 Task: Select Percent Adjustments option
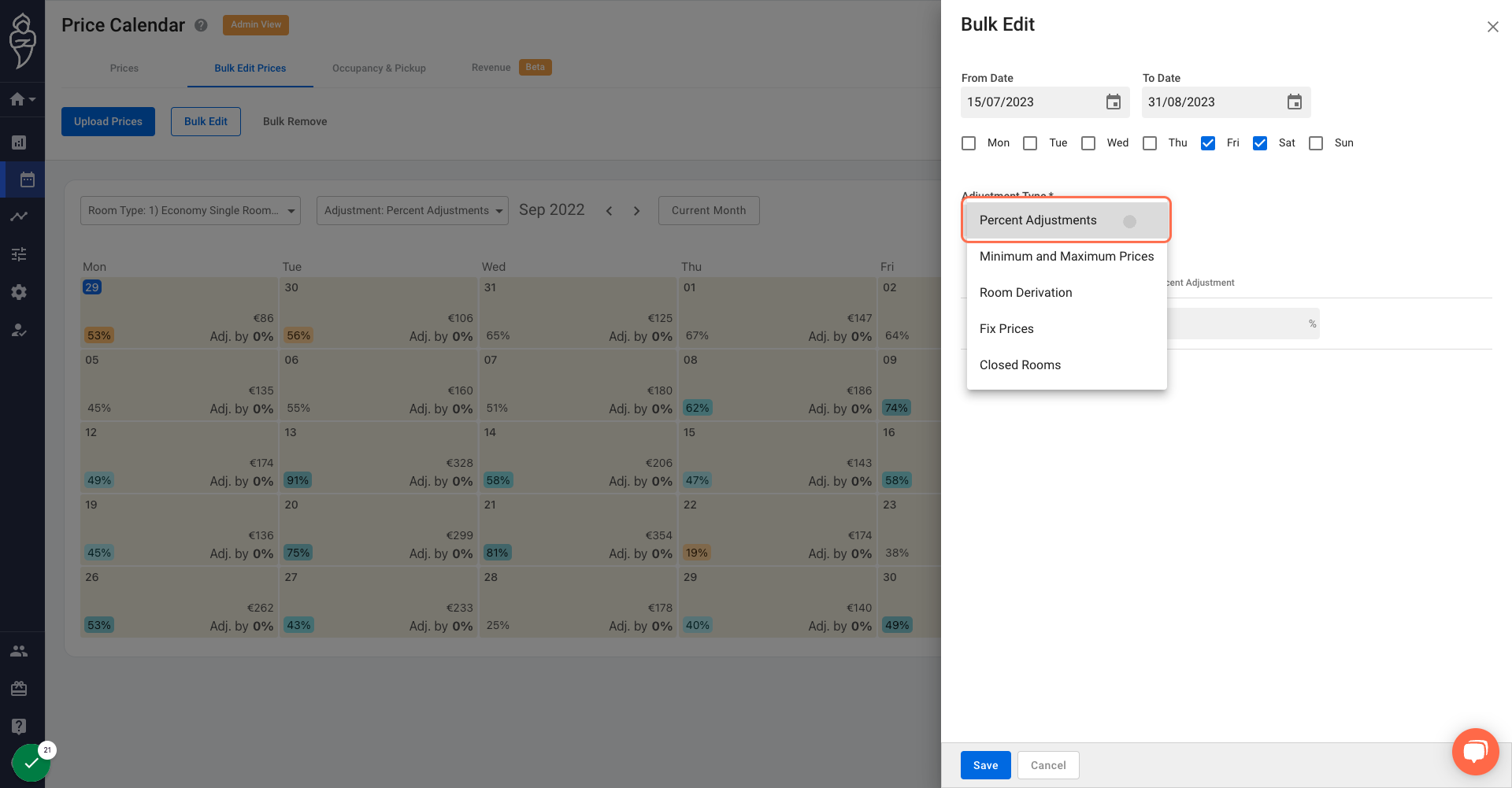tap(1067, 220)
